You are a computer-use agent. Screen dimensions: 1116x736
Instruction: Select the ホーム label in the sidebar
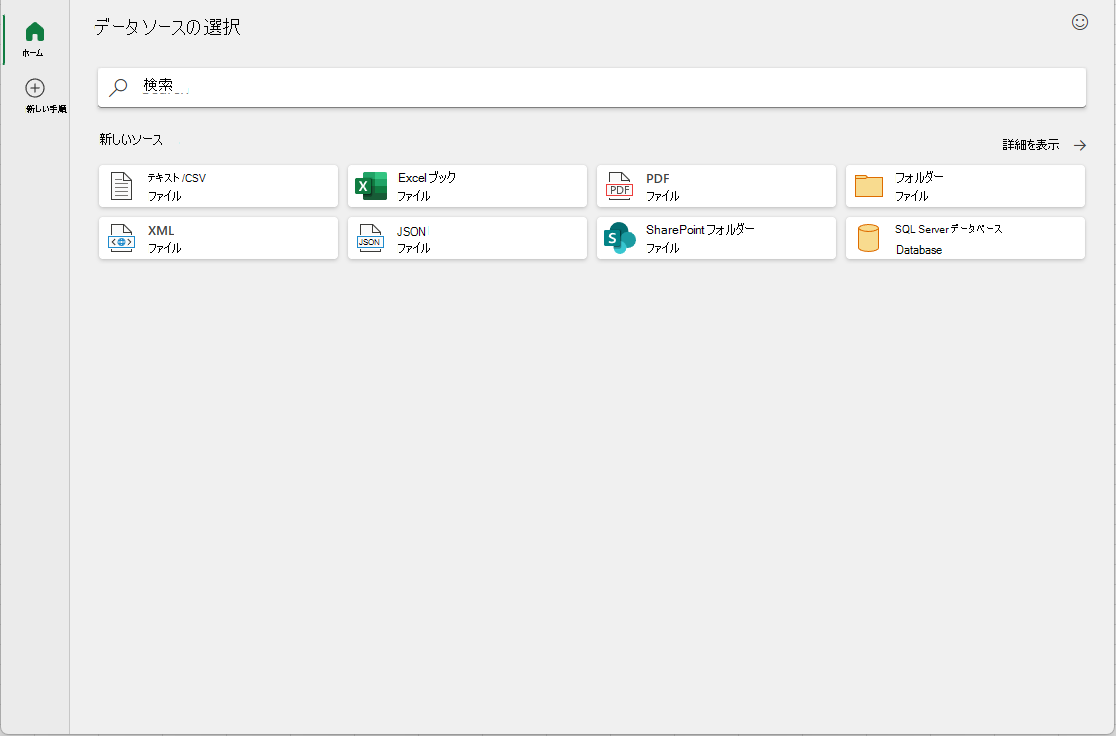click(33, 53)
